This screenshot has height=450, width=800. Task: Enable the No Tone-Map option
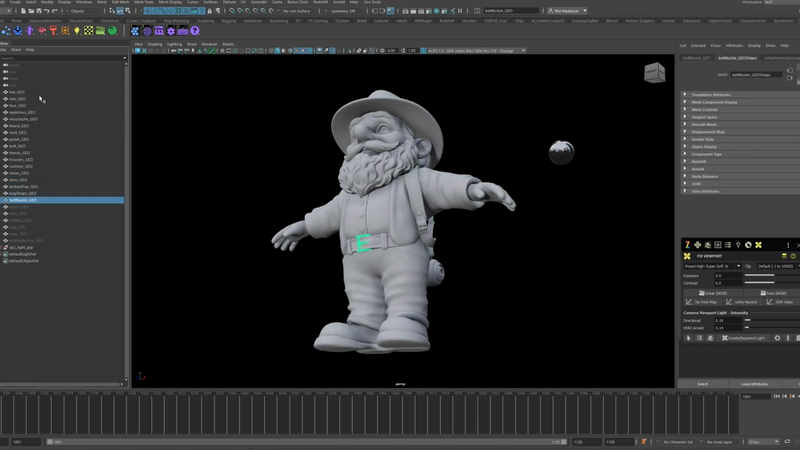click(701, 302)
